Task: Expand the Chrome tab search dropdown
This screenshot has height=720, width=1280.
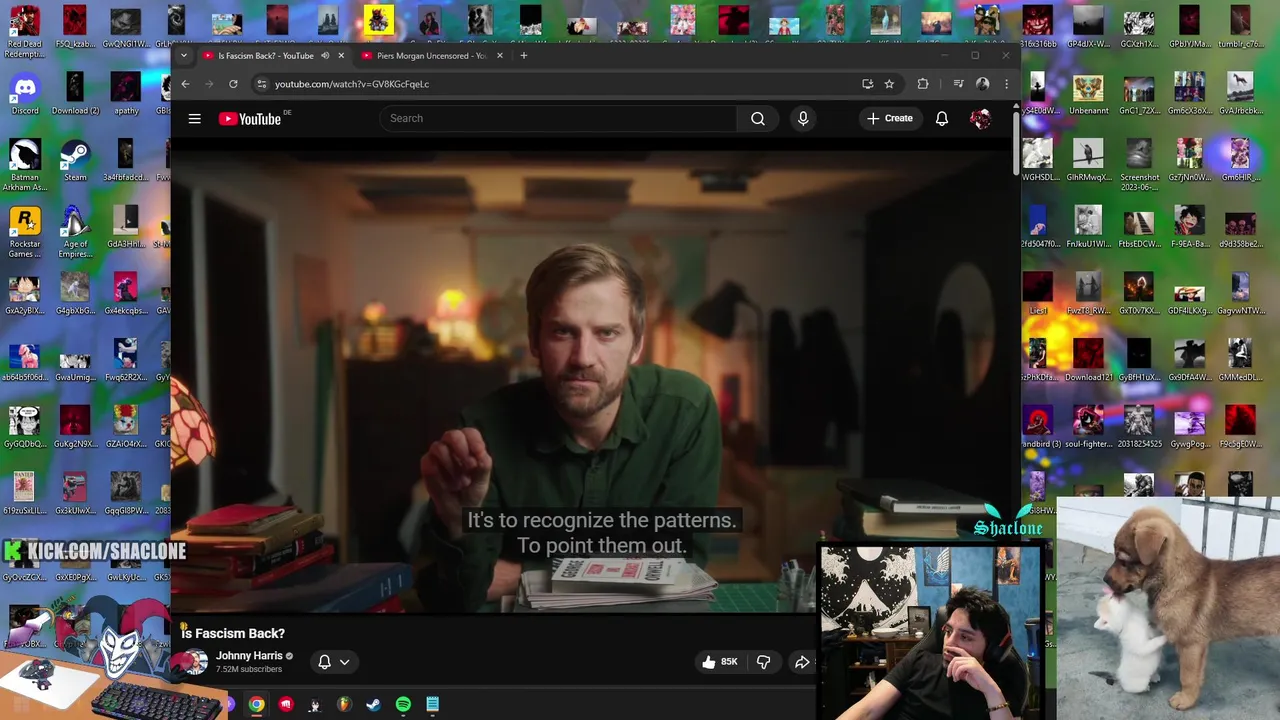Action: (x=184, y=55)
